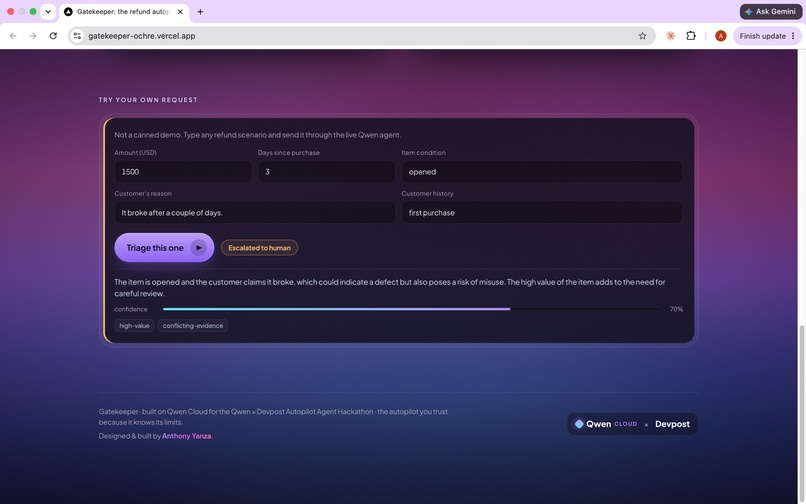Focus the address bar URL
Image resolution: width=806 pixels, height=504 pixels.
(x=360, y=36)
